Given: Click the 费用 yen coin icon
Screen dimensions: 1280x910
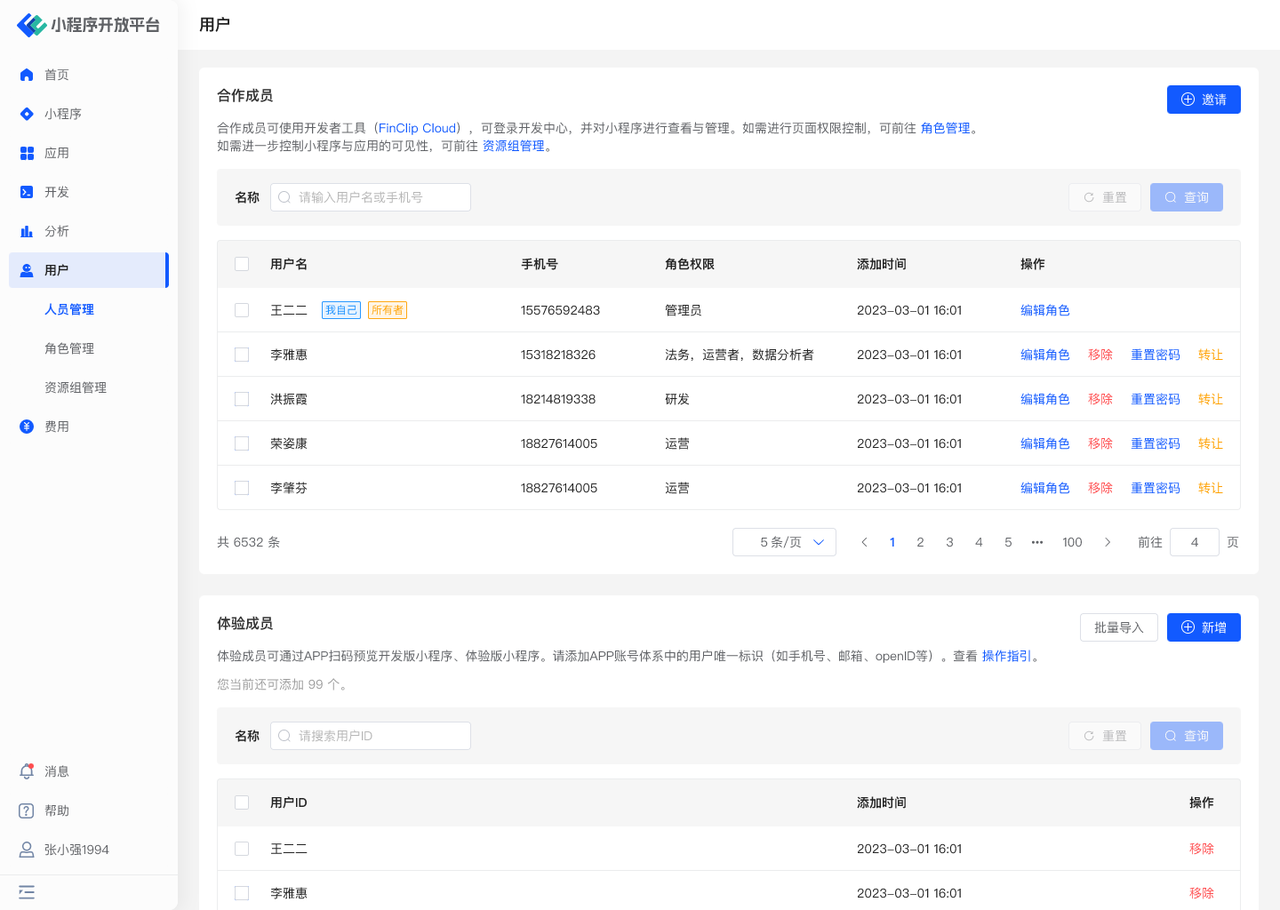Looking at the screenshot, I should pos(27,427).
